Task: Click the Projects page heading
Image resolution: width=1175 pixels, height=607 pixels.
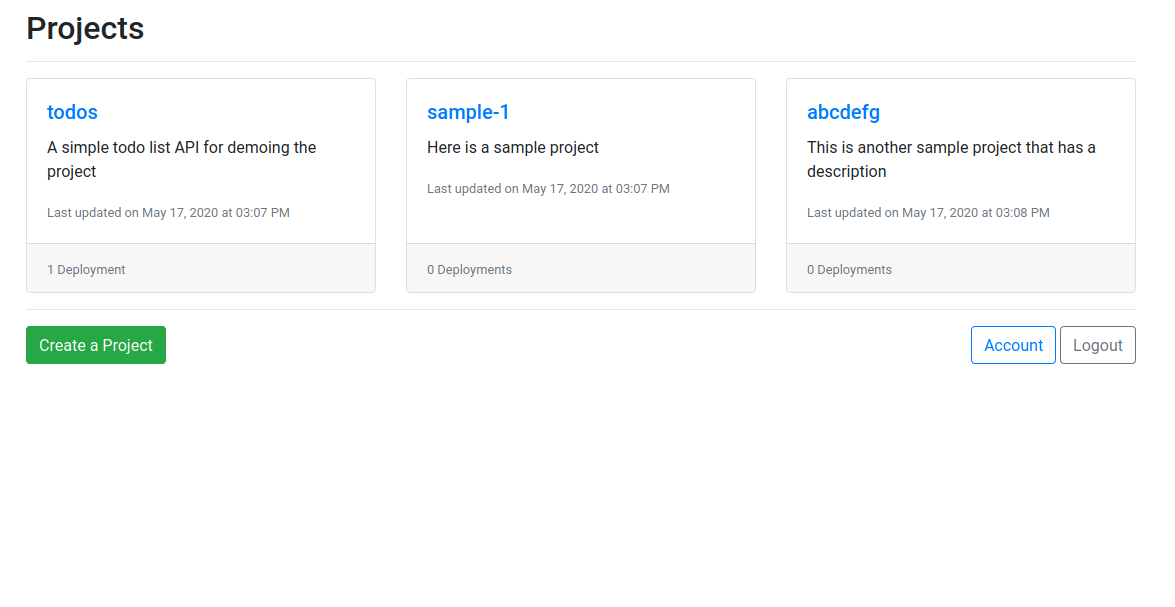Action: click(x=85, y=28)
